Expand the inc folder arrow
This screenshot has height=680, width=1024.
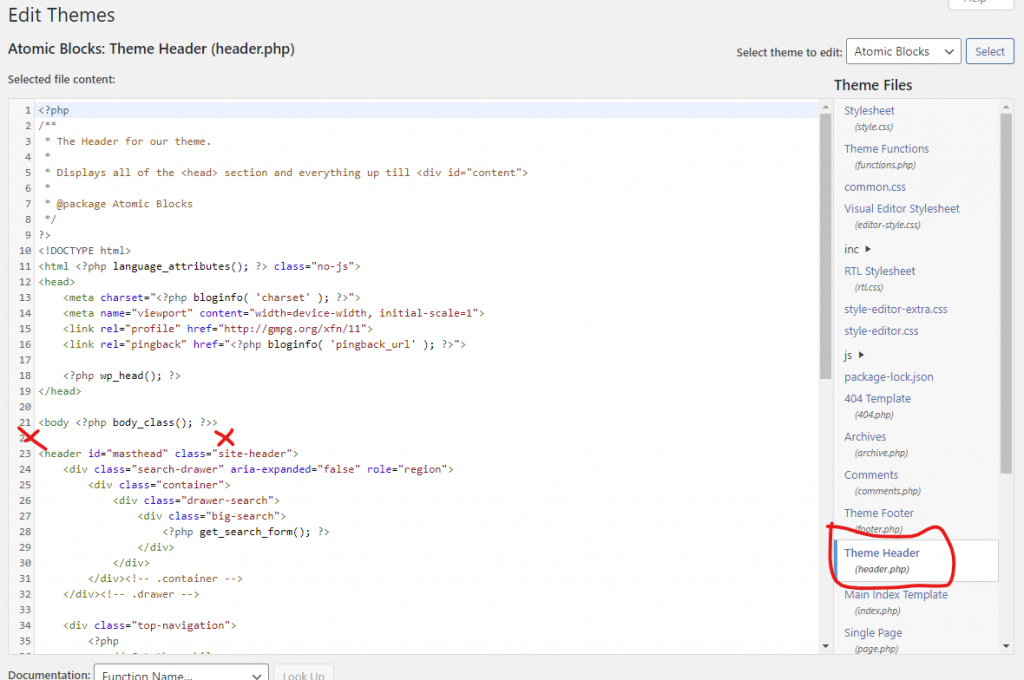tap(868, 249)
